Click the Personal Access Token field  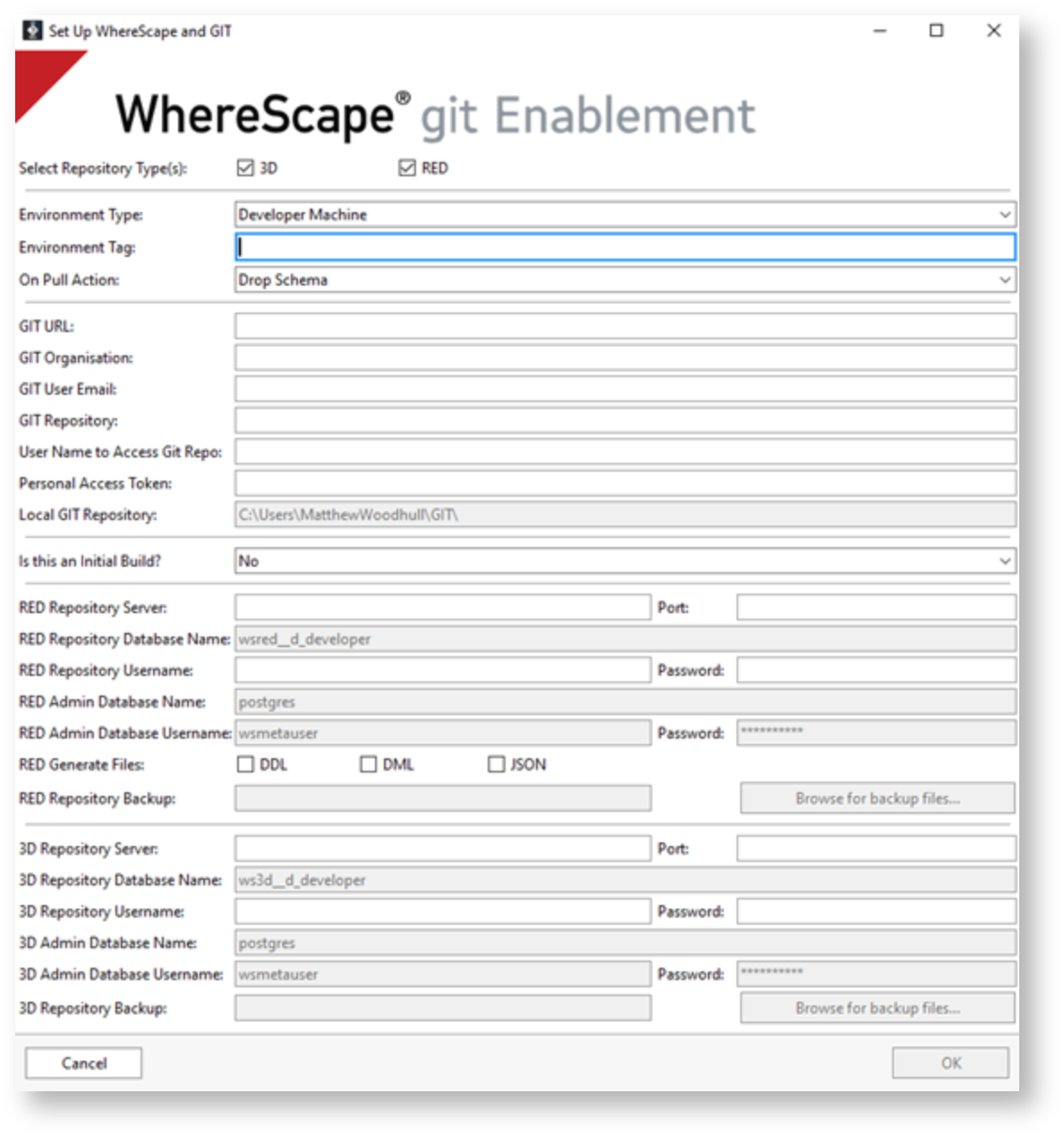[x=626, y=483]
